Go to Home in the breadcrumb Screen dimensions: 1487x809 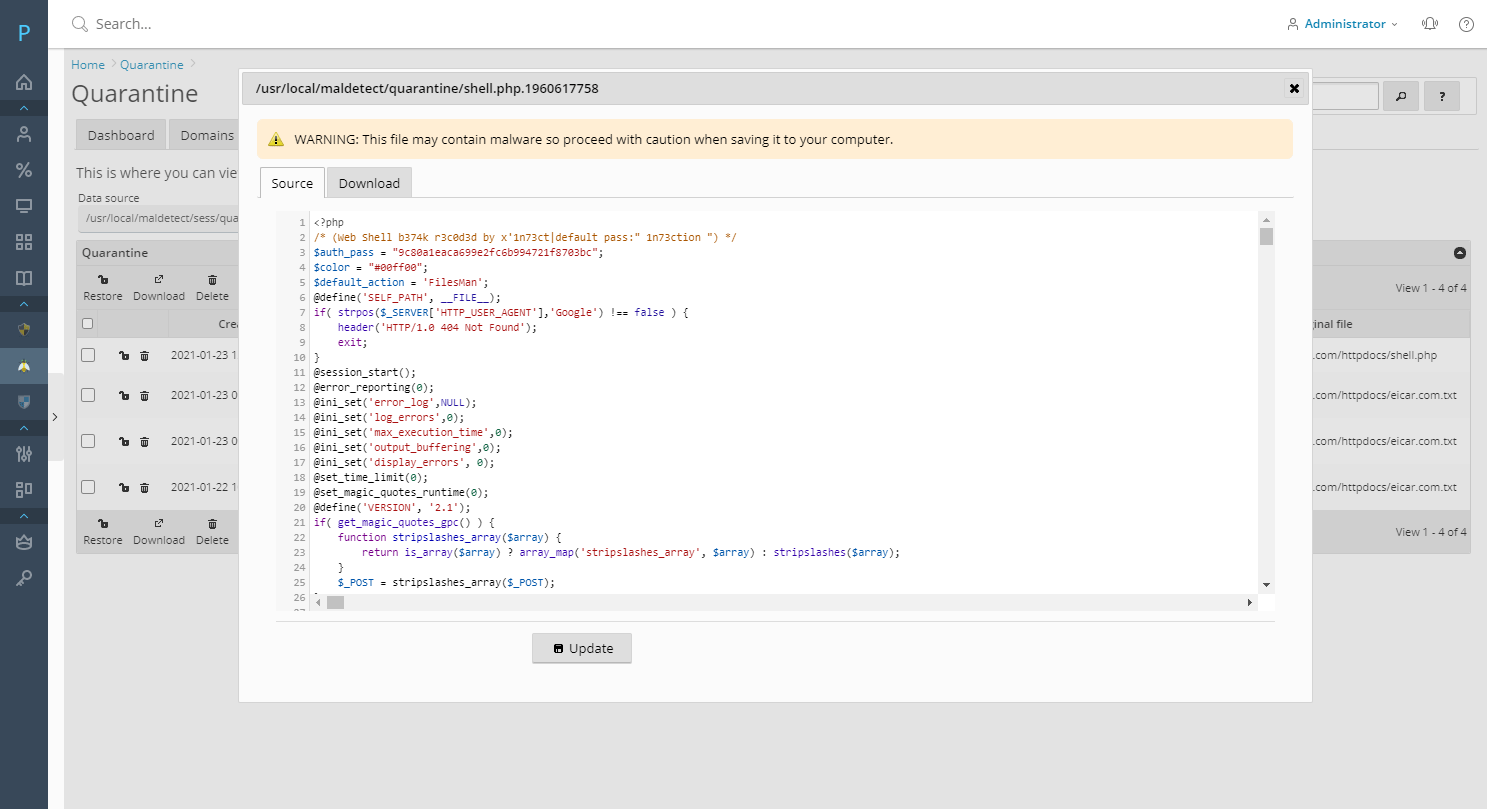tap(88, 64)
